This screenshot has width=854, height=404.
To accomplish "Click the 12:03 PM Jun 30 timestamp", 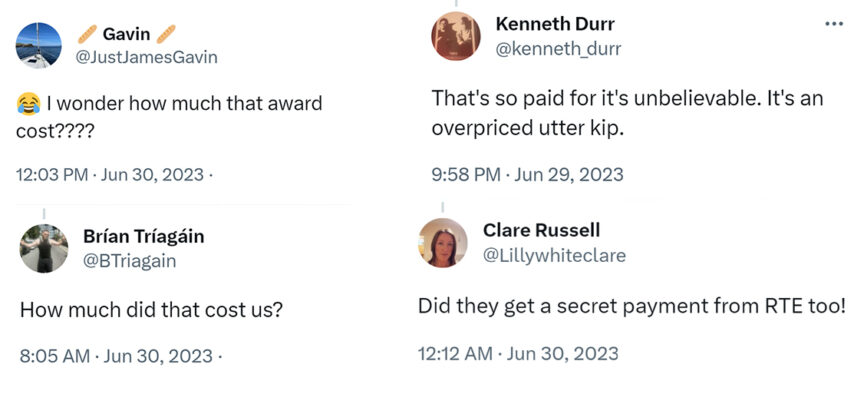I will tap(114, 175).
